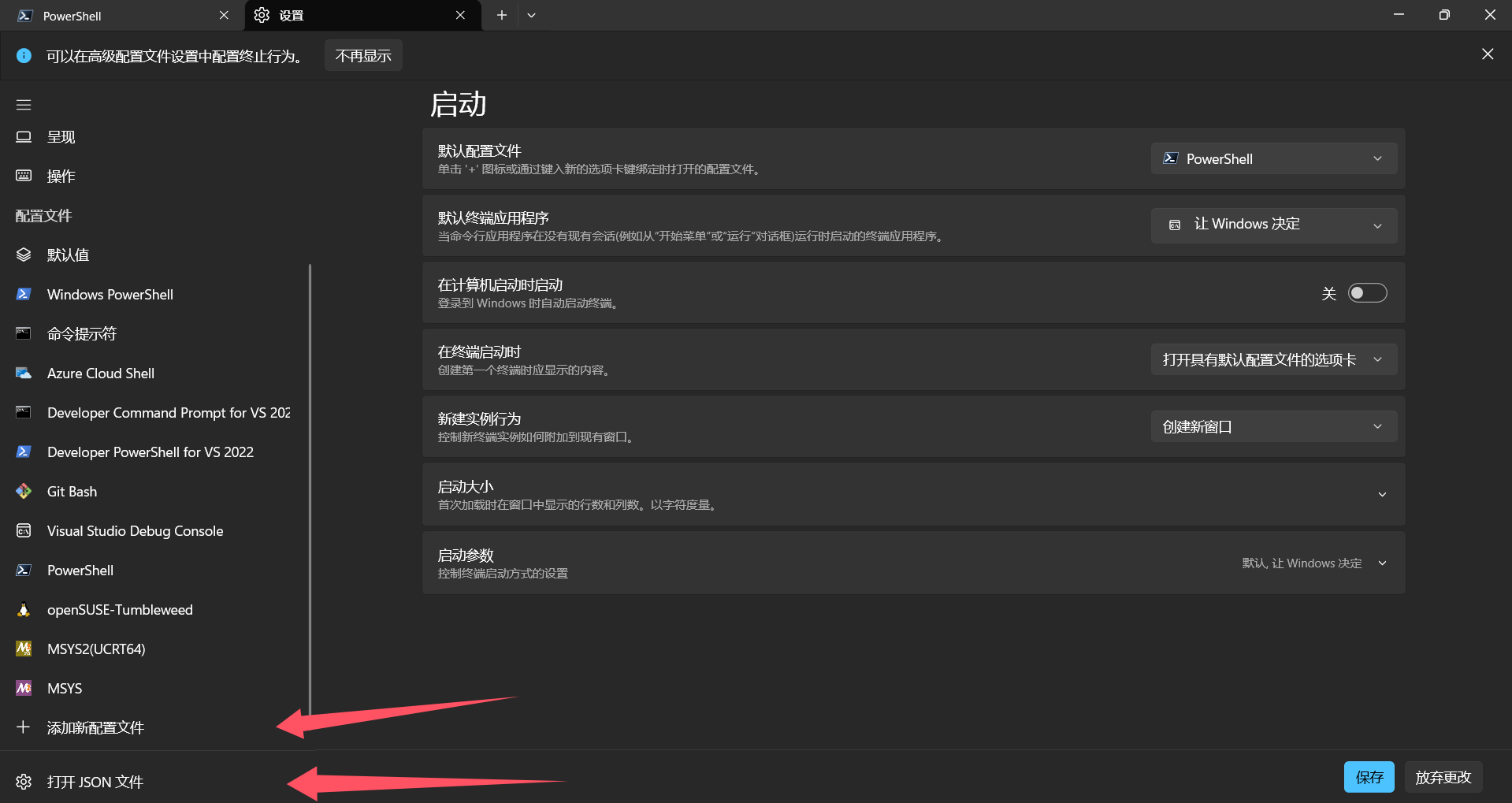The width and height of the screenshot is (1512, 803).
Task: Select the Developer PowerShell for VS 2022 profile
Action: point(150,452)
